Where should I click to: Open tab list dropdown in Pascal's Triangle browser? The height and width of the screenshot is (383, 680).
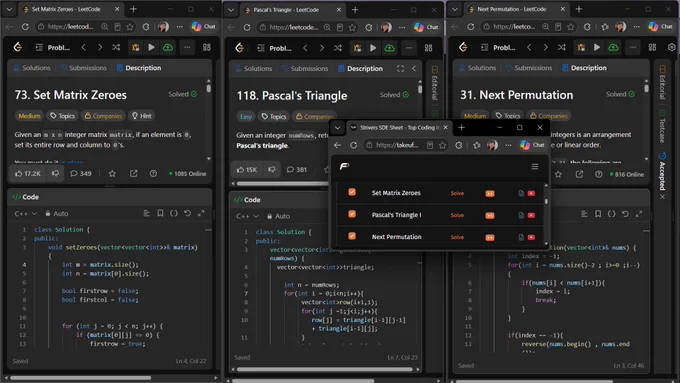pos(231,10)
